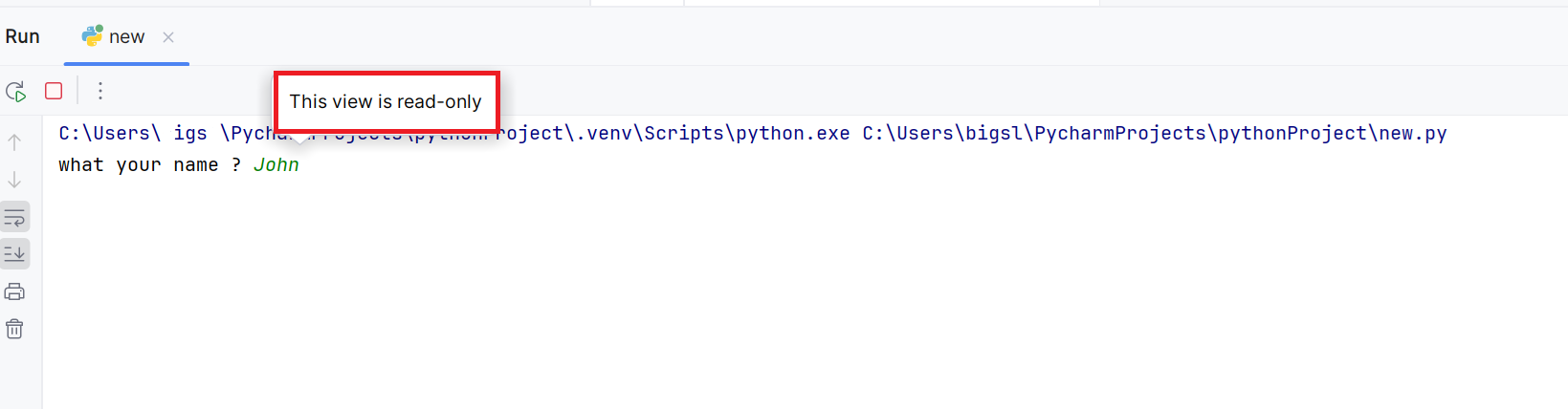1568x409 pixels.
Task: Open the new.py file path link
Action: pos(1154,133)
